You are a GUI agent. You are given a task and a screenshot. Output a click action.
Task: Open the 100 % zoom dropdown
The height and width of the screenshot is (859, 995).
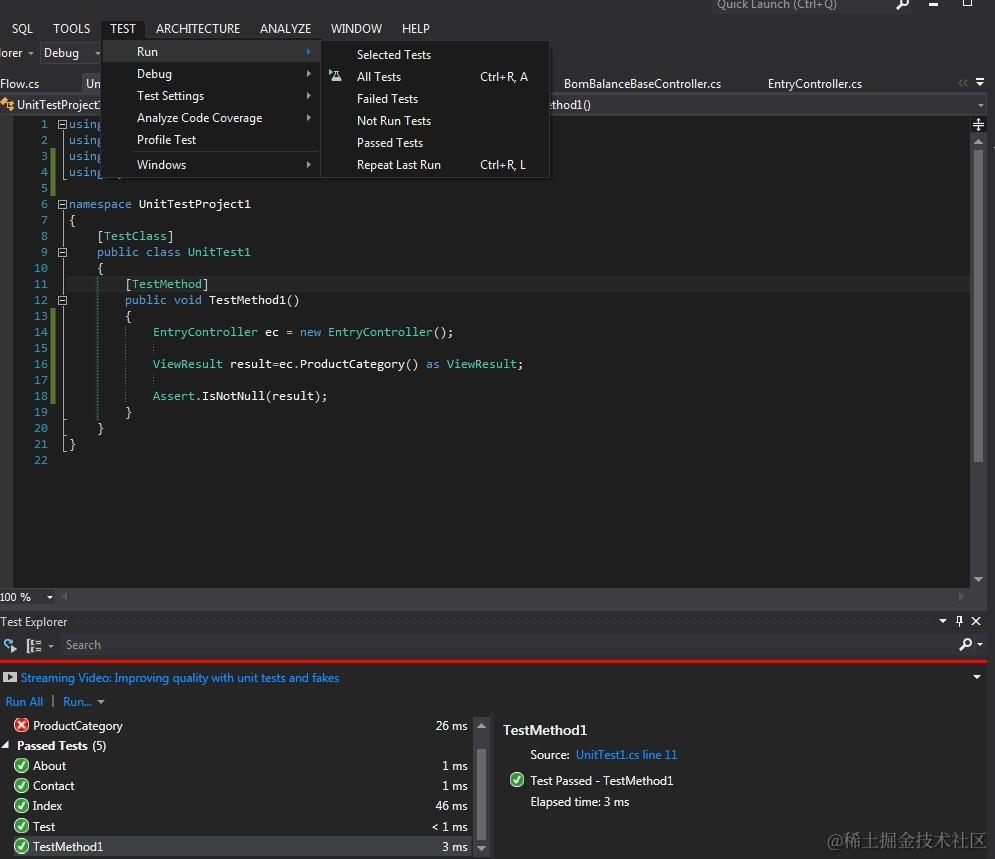click(x=49, y=597)
